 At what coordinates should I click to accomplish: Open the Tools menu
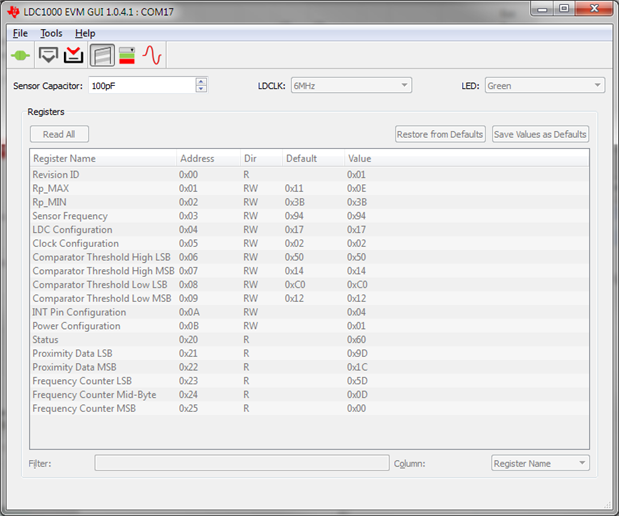click(x=51, y=33)
